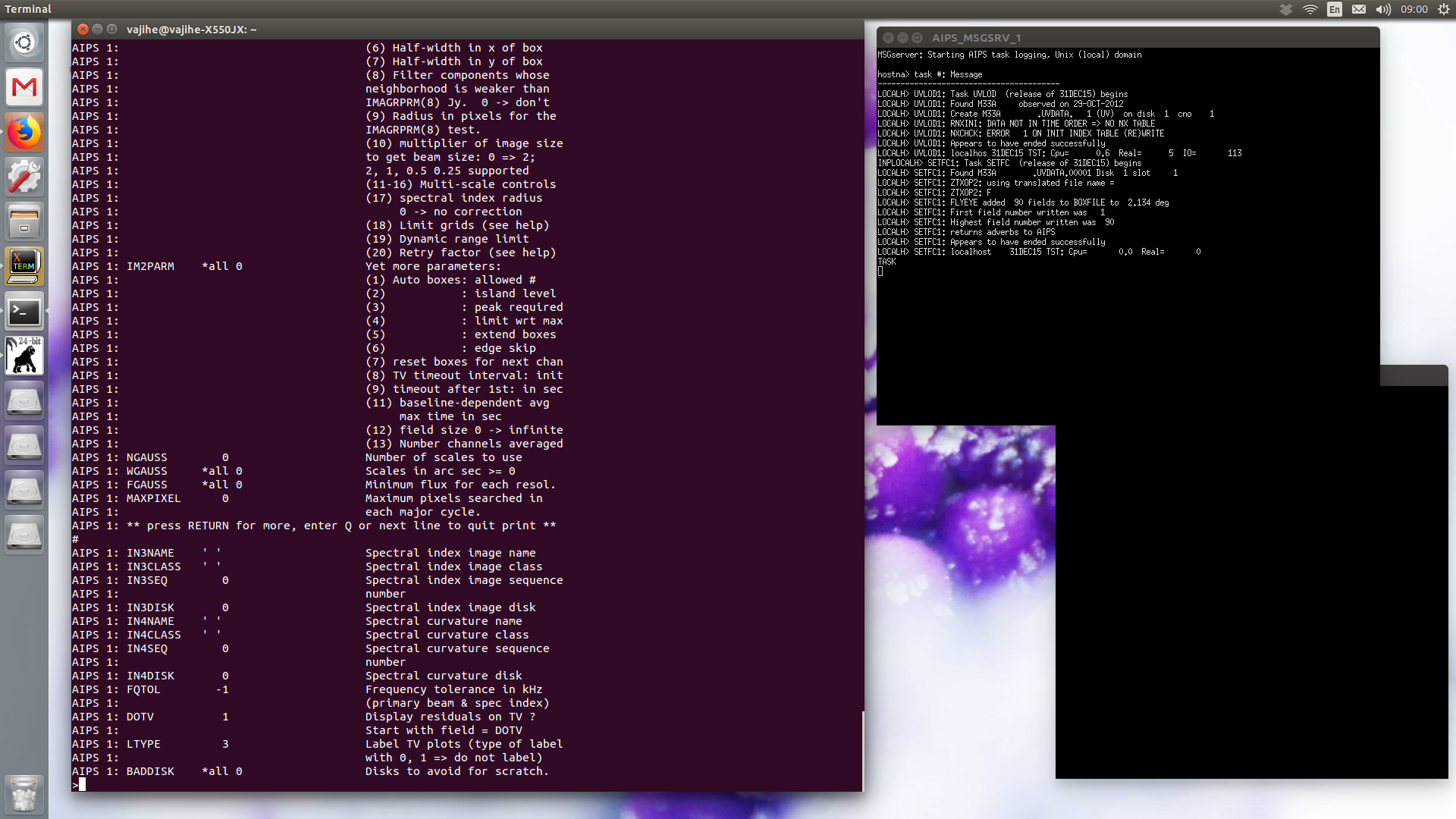The height and width of the screenshot is (819, 1456).
Task: Click the terminal command prompt cursor
Action: (82, 785)
